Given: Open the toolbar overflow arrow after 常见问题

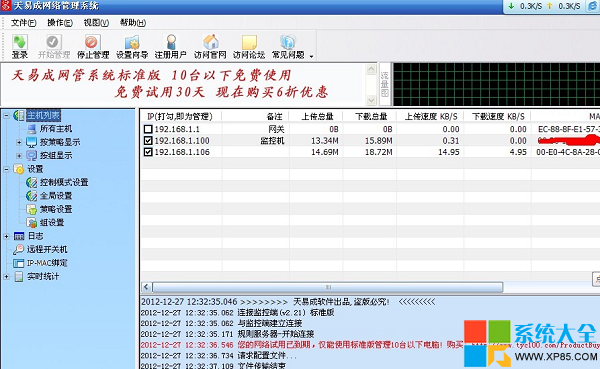Looking at the screenshot, I should (x=311, y=56).
